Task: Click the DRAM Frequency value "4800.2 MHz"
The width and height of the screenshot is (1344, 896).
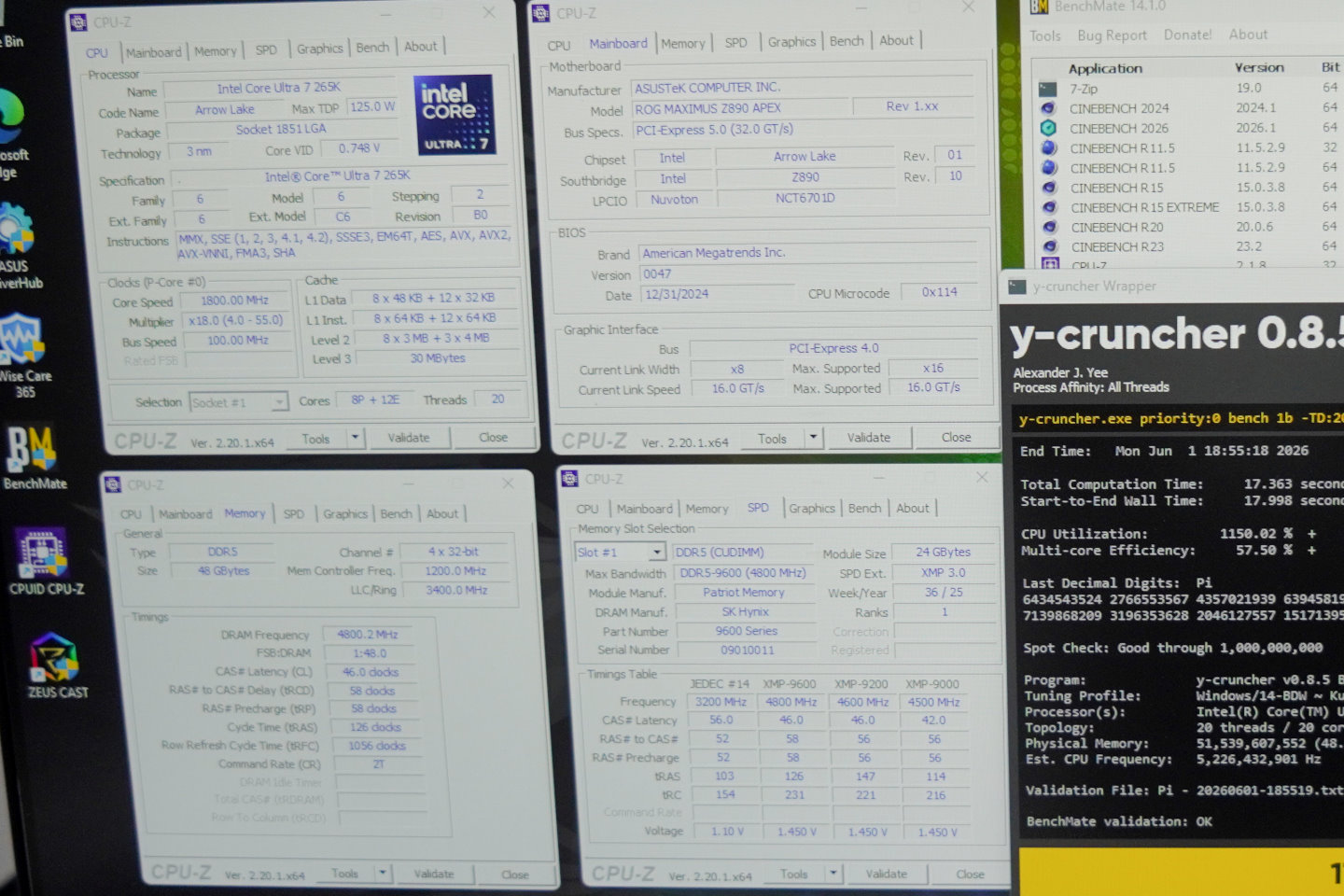Action: pos(368,635)
